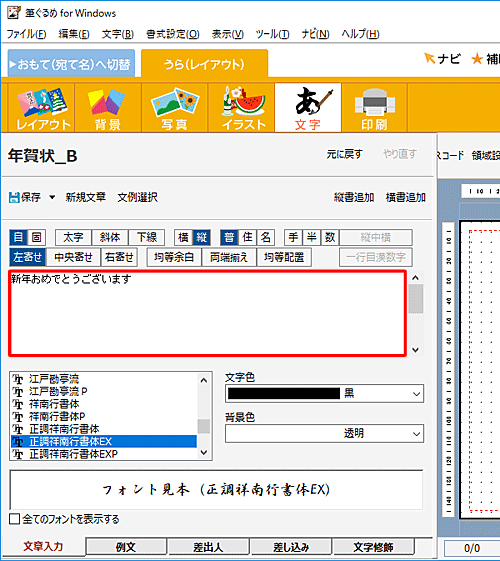Click 文例選択 button
500x561 pixels.
click(x=137, y=197)
